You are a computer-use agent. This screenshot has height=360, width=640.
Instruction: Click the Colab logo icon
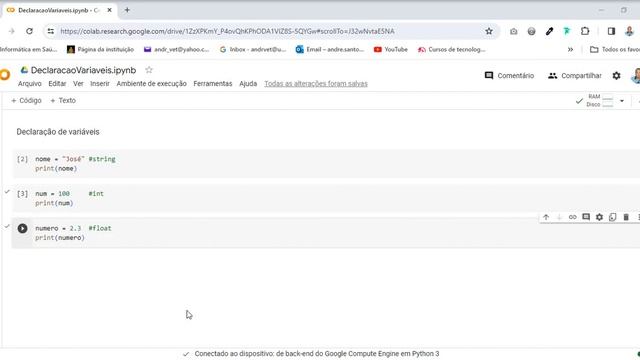4,75
